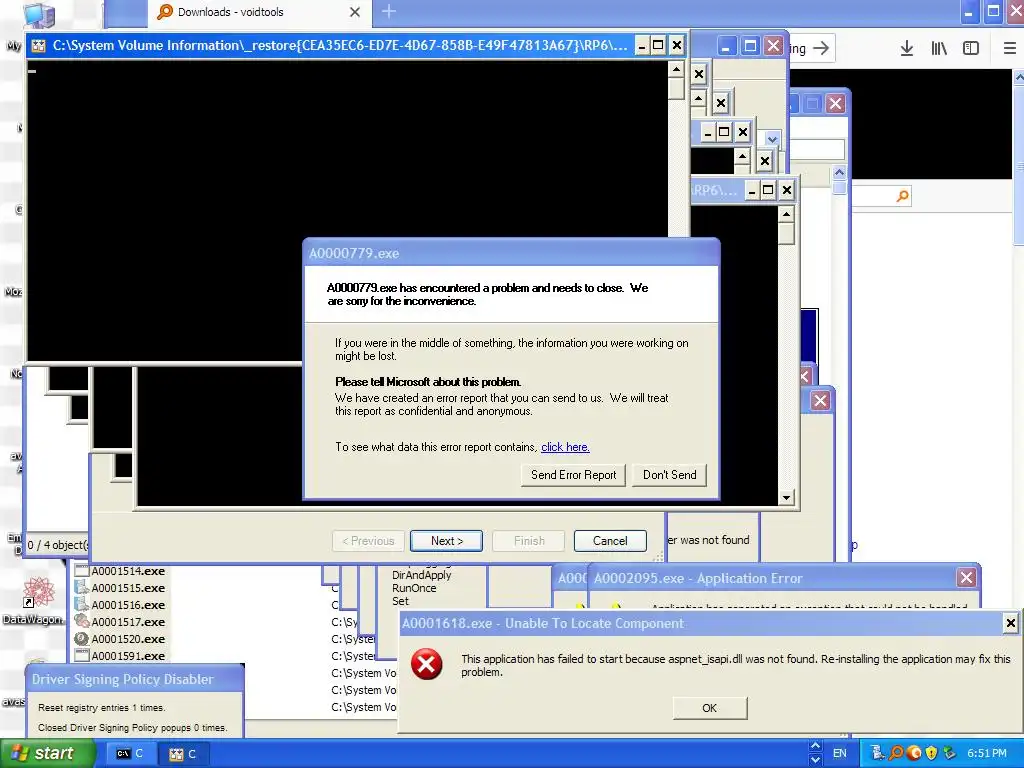
Task: Switch to the command prompt taskbar item
Action: pos(130,754)
